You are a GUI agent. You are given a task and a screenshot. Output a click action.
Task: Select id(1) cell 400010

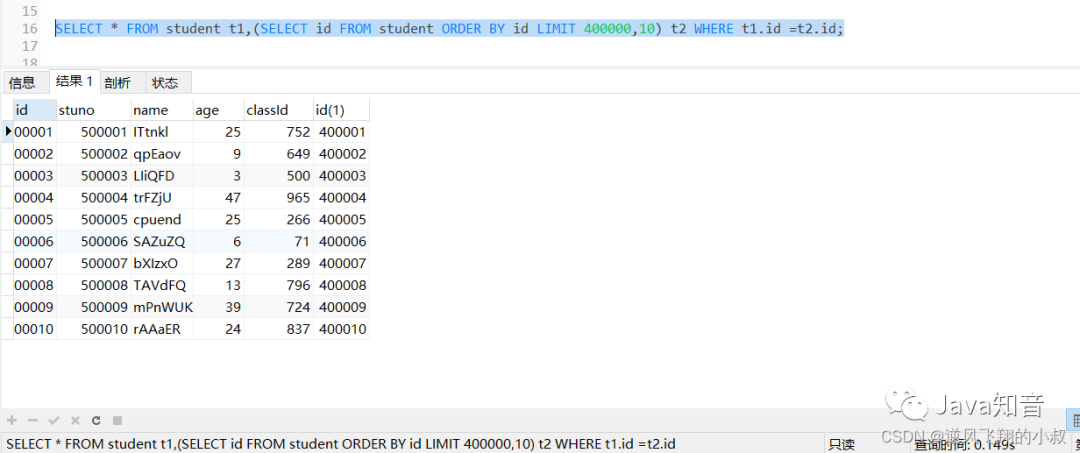point(342,329)
